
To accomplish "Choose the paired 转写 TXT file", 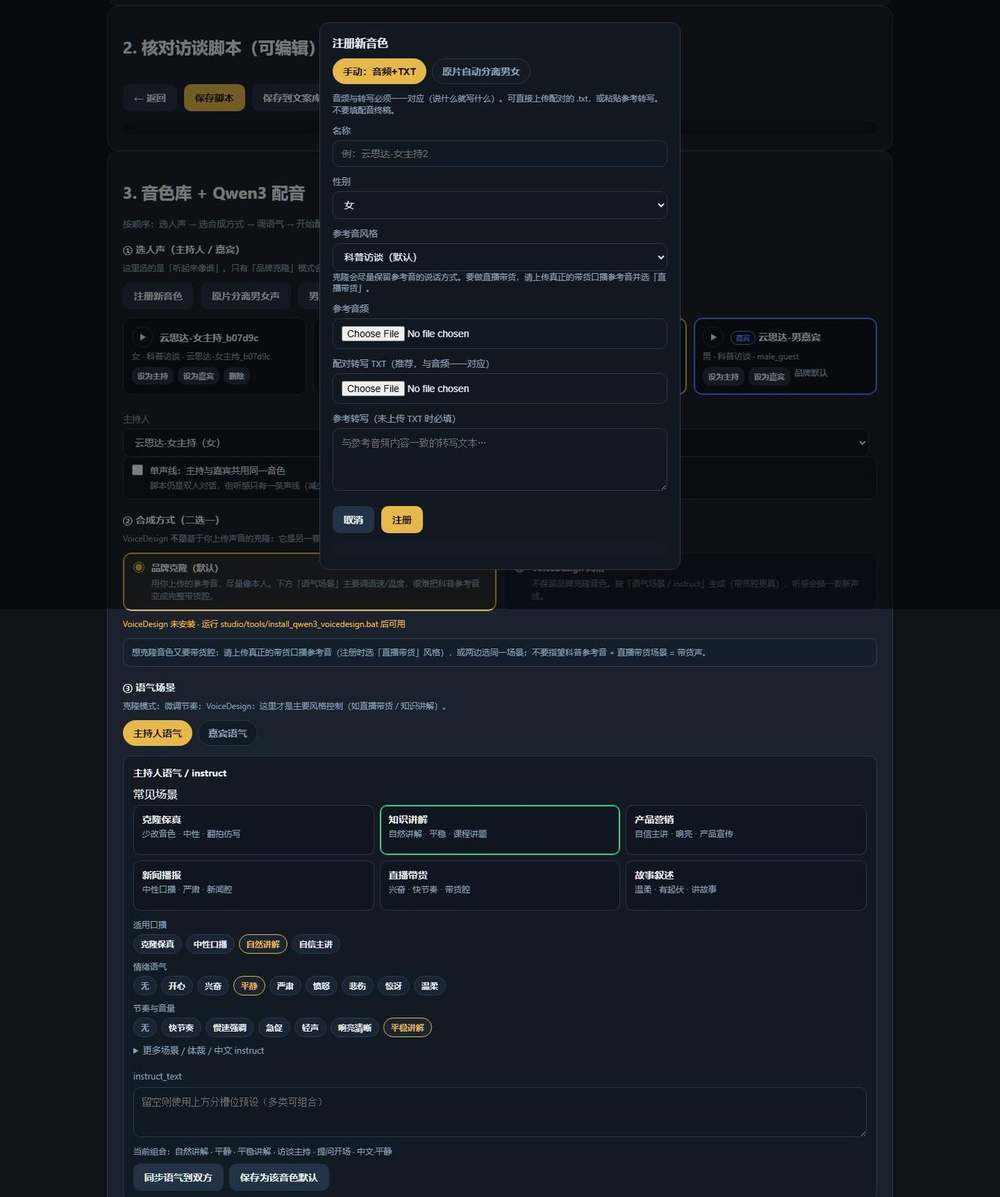I will [373, 389].
